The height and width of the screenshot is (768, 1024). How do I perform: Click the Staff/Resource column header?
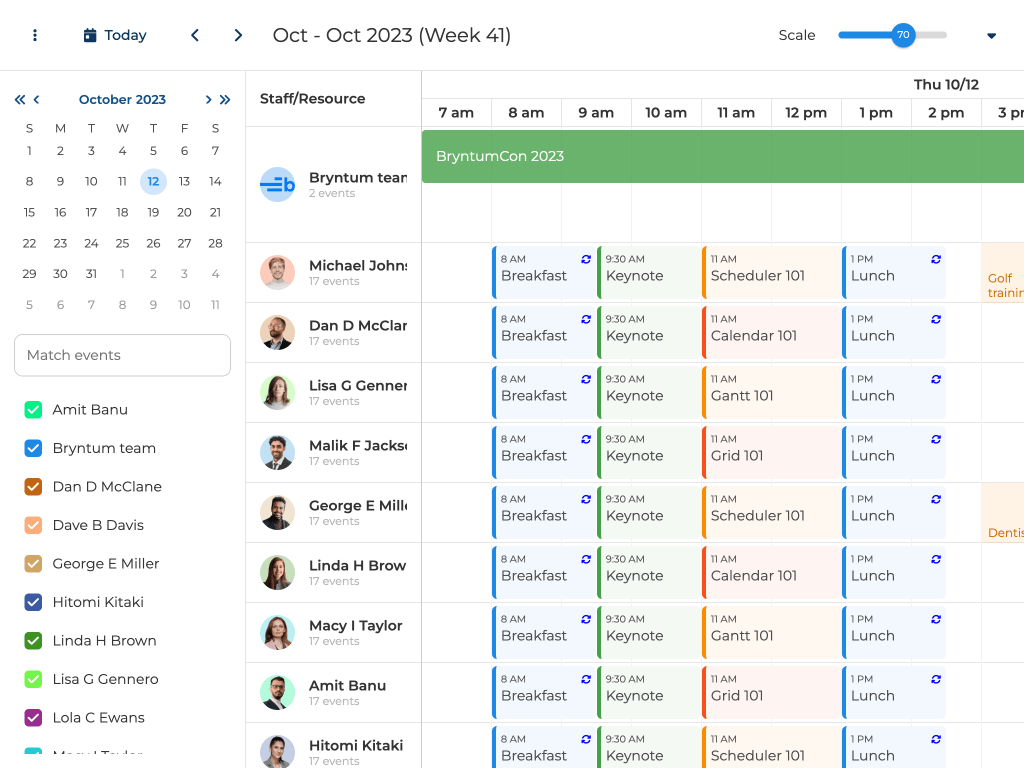(312, 99)
